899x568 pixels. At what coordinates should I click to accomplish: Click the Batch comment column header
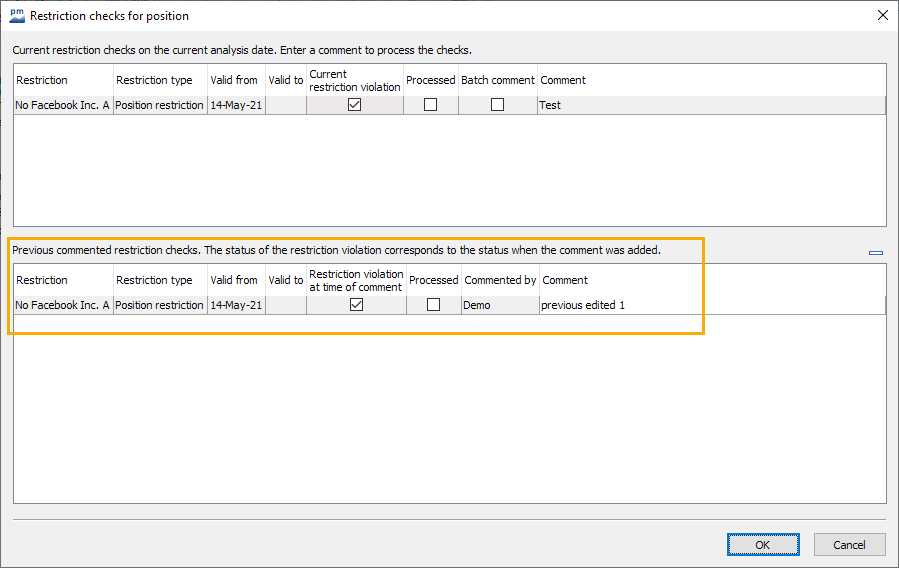[497, 80]
